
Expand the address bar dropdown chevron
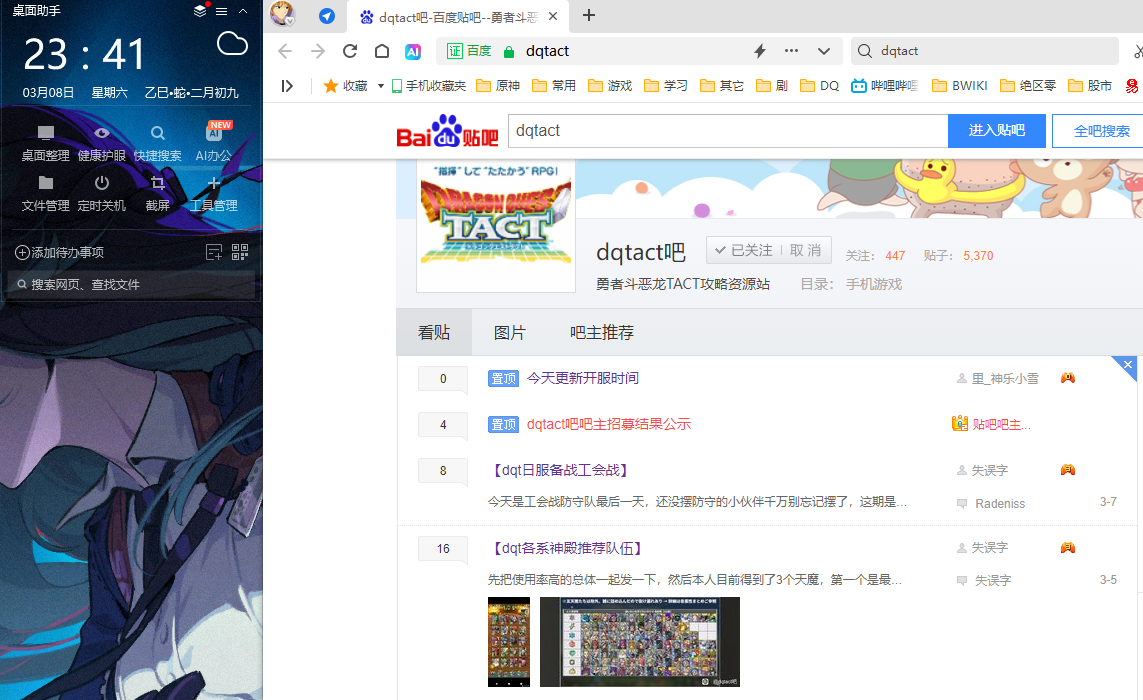click(x=824, y=51)
